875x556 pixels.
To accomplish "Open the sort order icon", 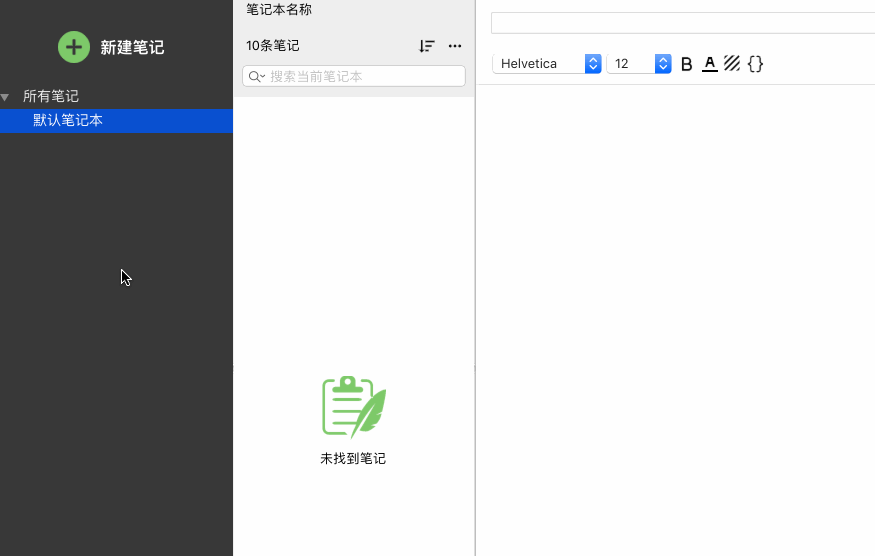I will click(427, 46).
